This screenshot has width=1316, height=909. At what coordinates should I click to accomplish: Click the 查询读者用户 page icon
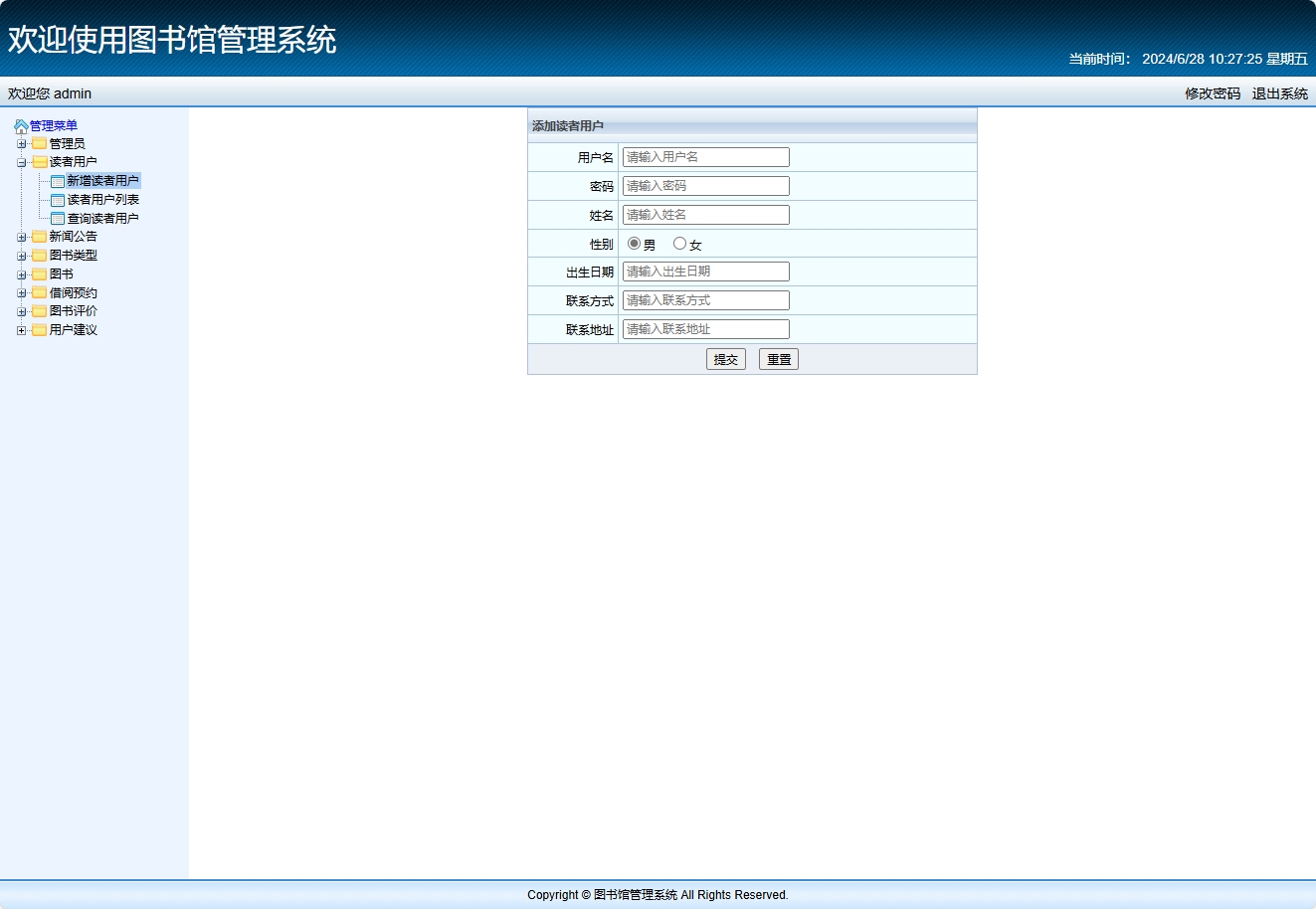coord(58,218)
